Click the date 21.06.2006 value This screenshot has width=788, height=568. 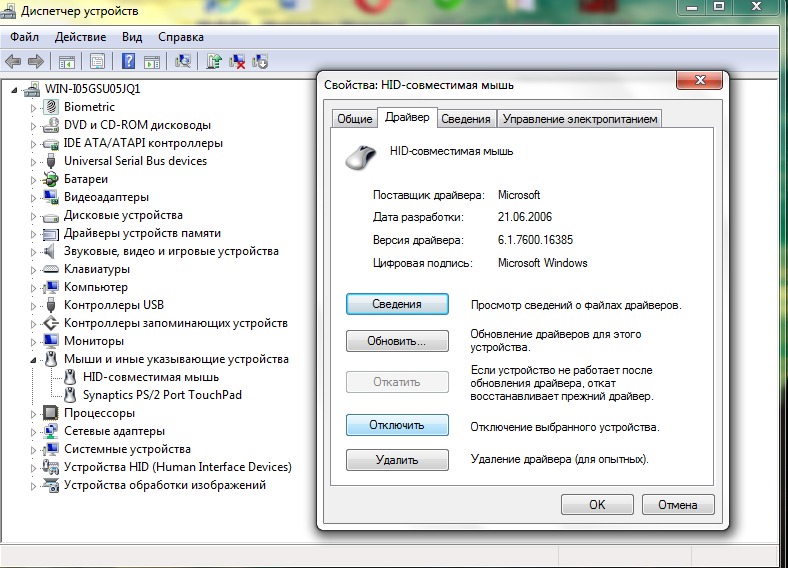(525, 217)
